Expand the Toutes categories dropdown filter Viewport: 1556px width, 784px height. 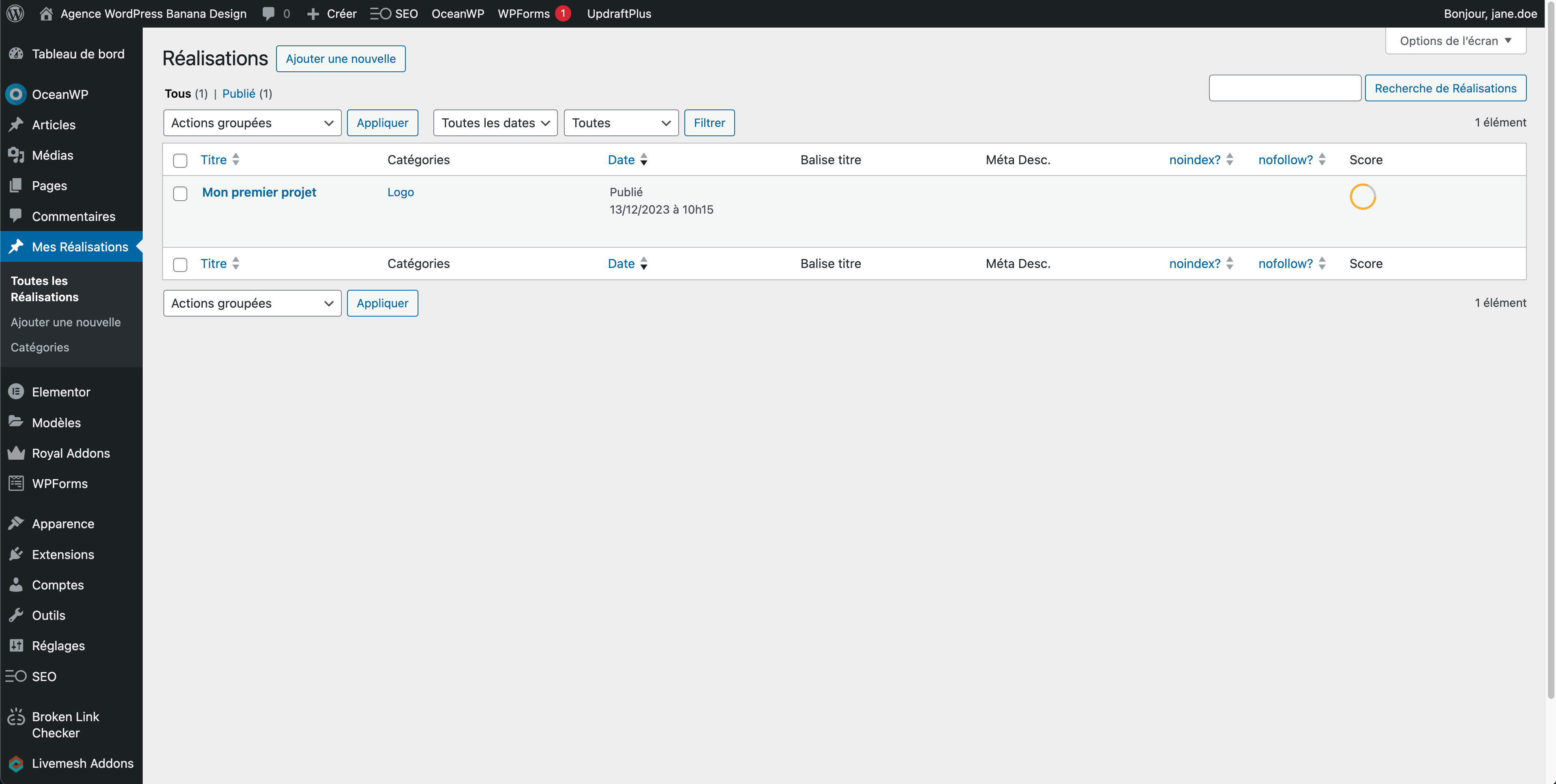pyautogui.click(x=620, y=122)
